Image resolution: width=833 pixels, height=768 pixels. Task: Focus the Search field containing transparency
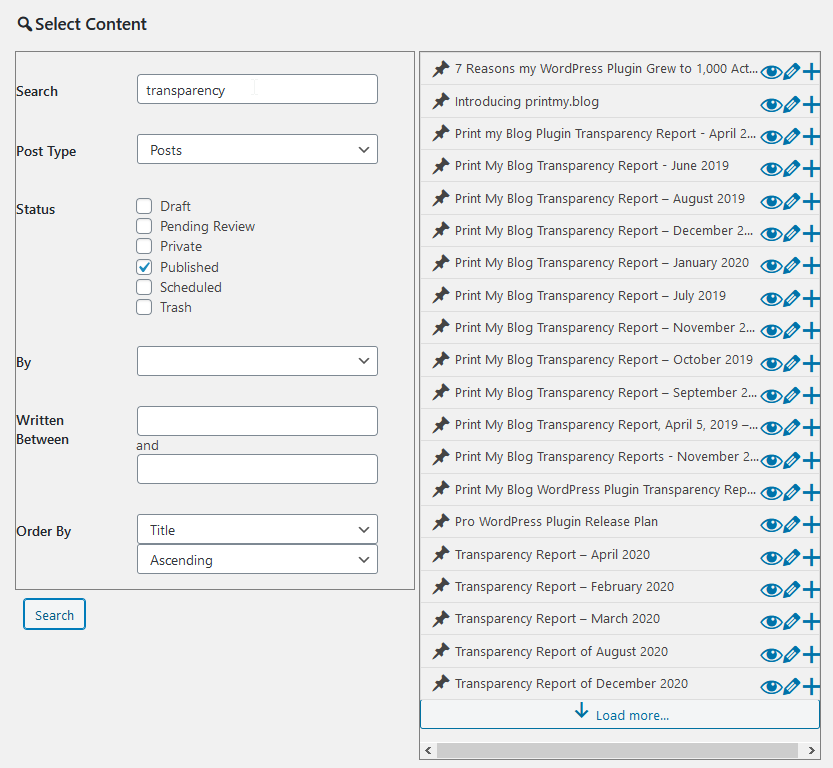[257, 89]
